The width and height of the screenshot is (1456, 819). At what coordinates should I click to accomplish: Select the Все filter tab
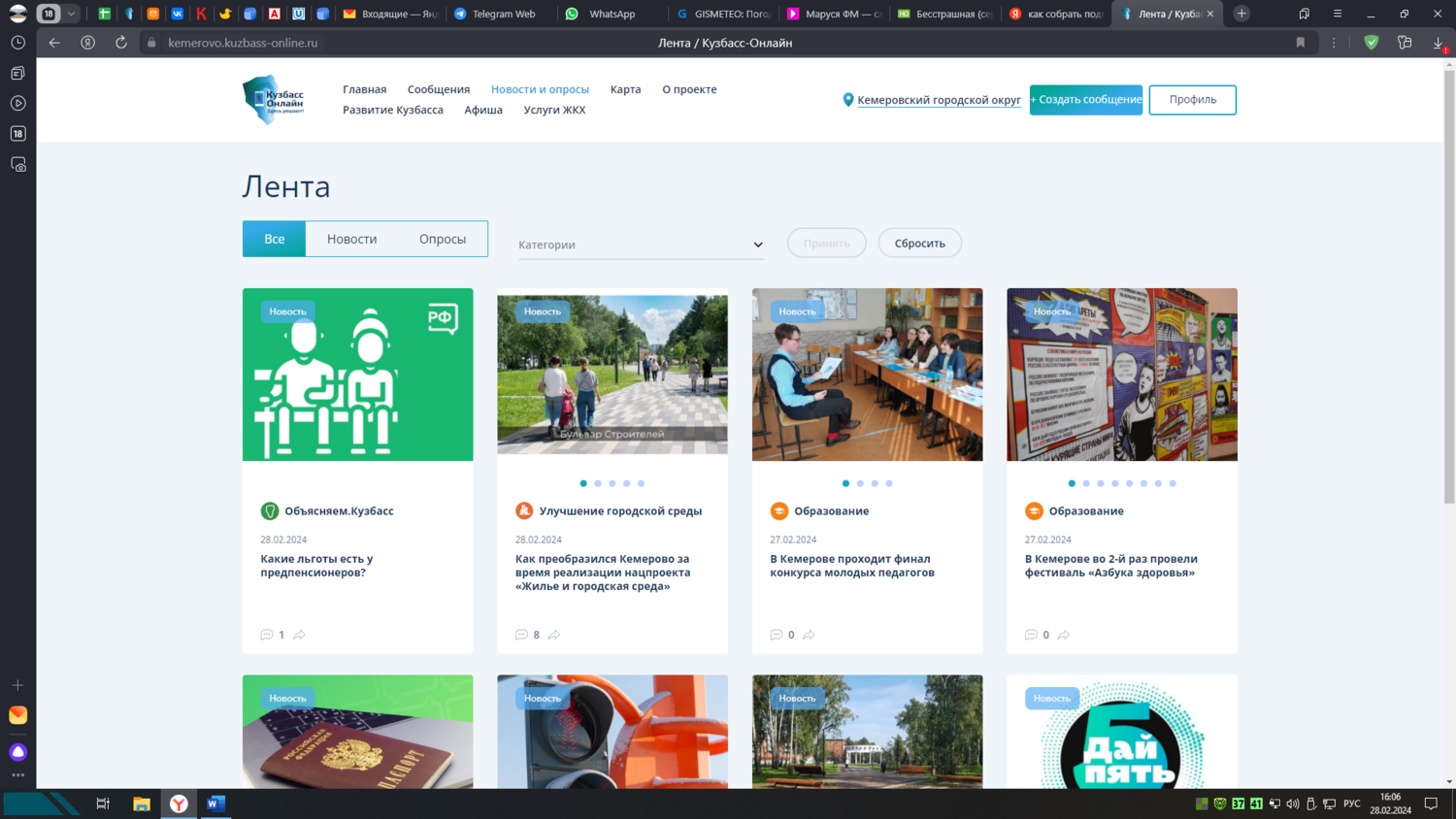[275, 239]
